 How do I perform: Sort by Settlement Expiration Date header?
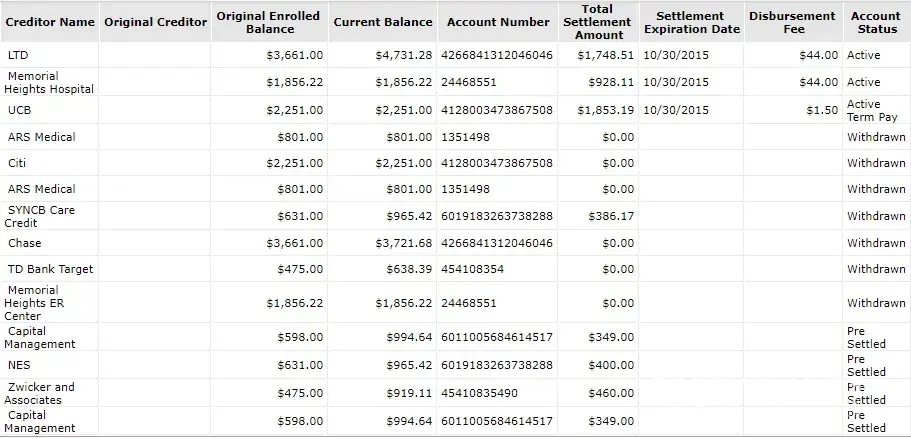[691, 22]
